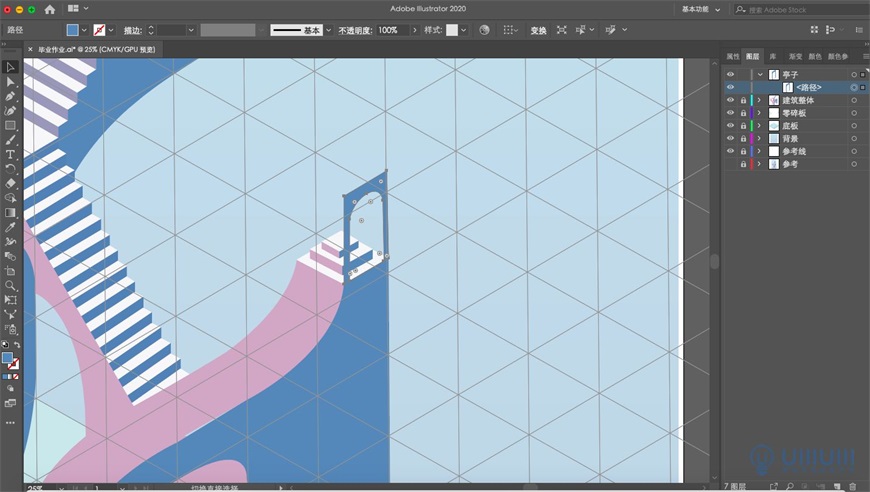870x492 pixels.
Task: Open the fill color dropdown arrow
Action: point(84,30)
